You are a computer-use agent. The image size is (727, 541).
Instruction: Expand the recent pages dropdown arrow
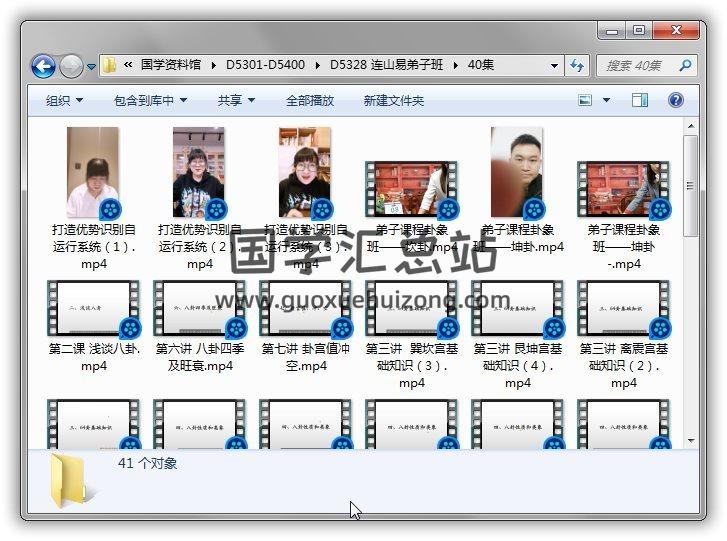click(92, 67)
